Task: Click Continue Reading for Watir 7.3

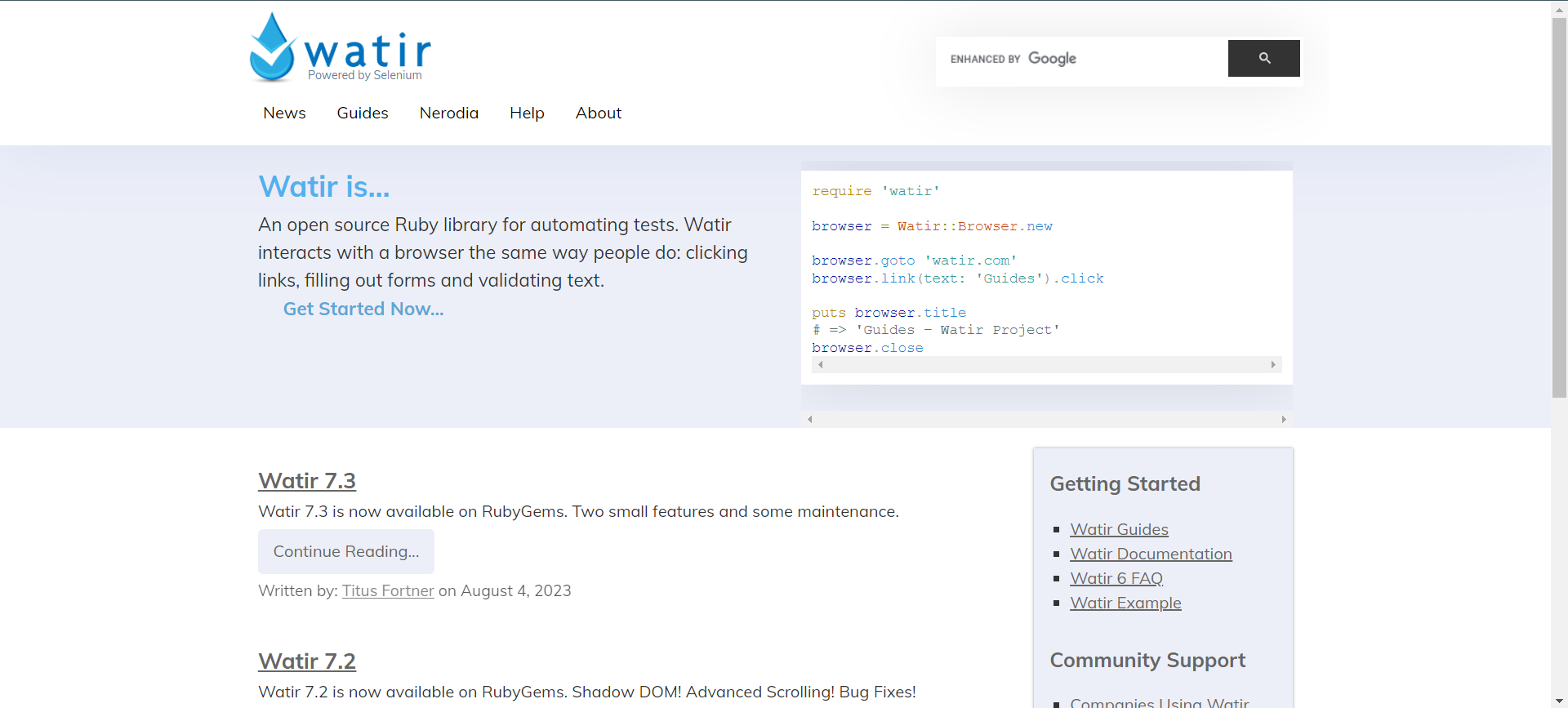Action: pyautogui.click(x=346, y=551)
